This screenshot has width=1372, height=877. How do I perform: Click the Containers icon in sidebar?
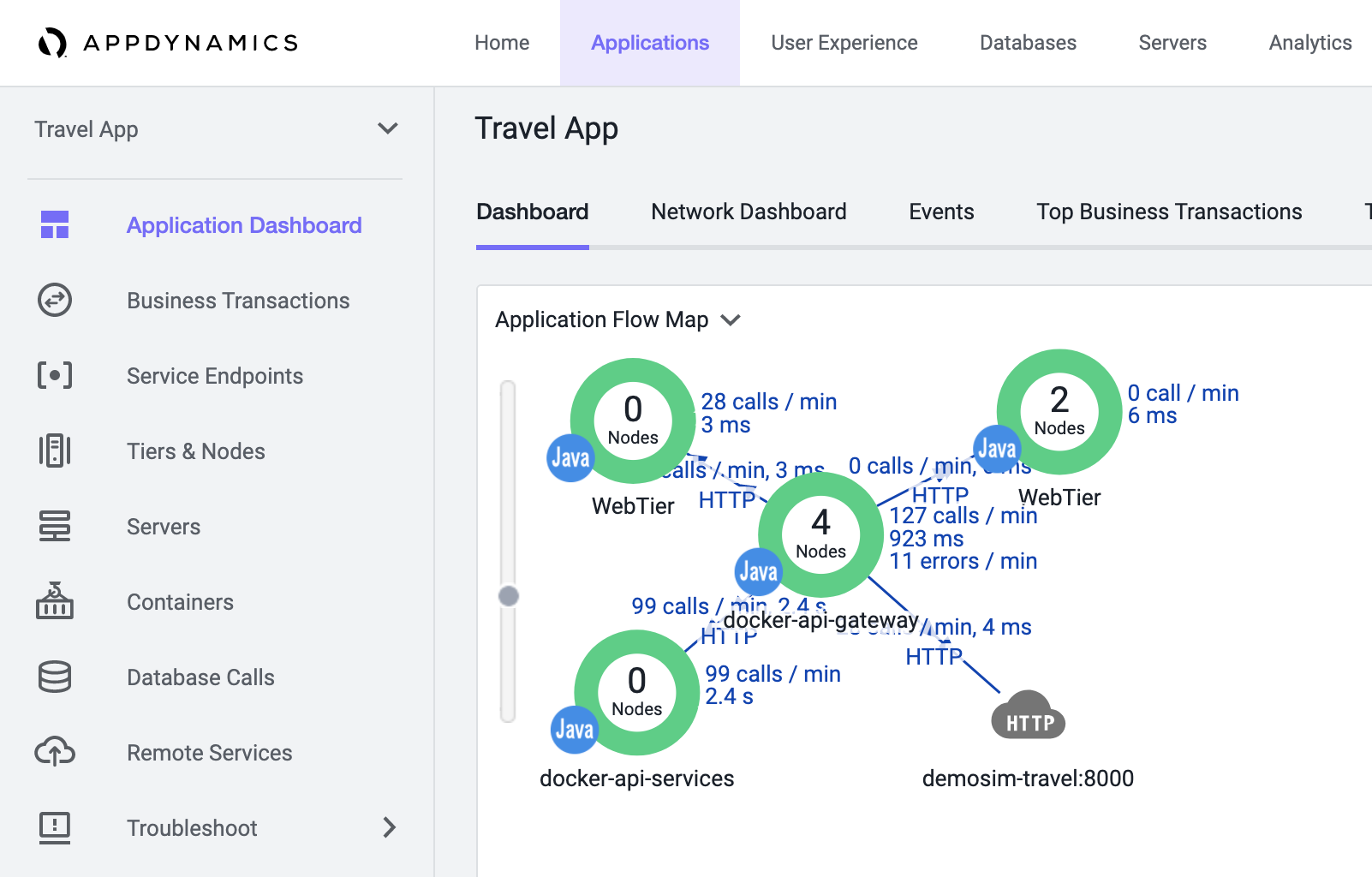pos(55,600)
